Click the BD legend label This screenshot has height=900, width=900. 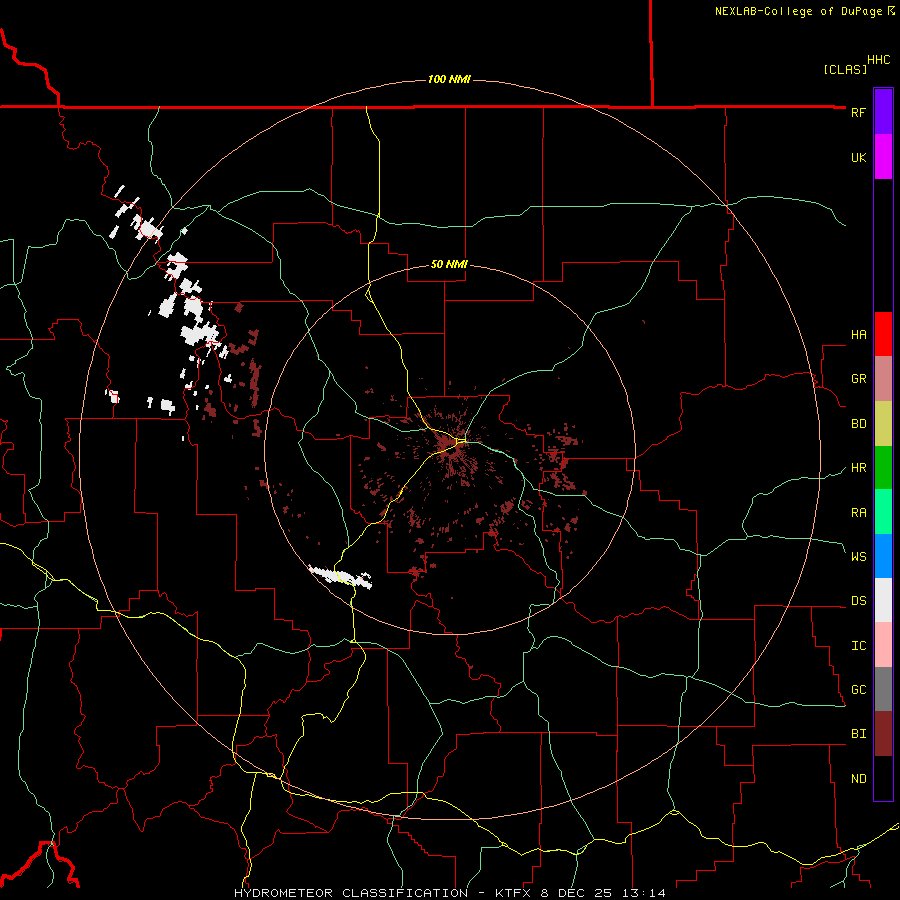(x=858, y=424)
